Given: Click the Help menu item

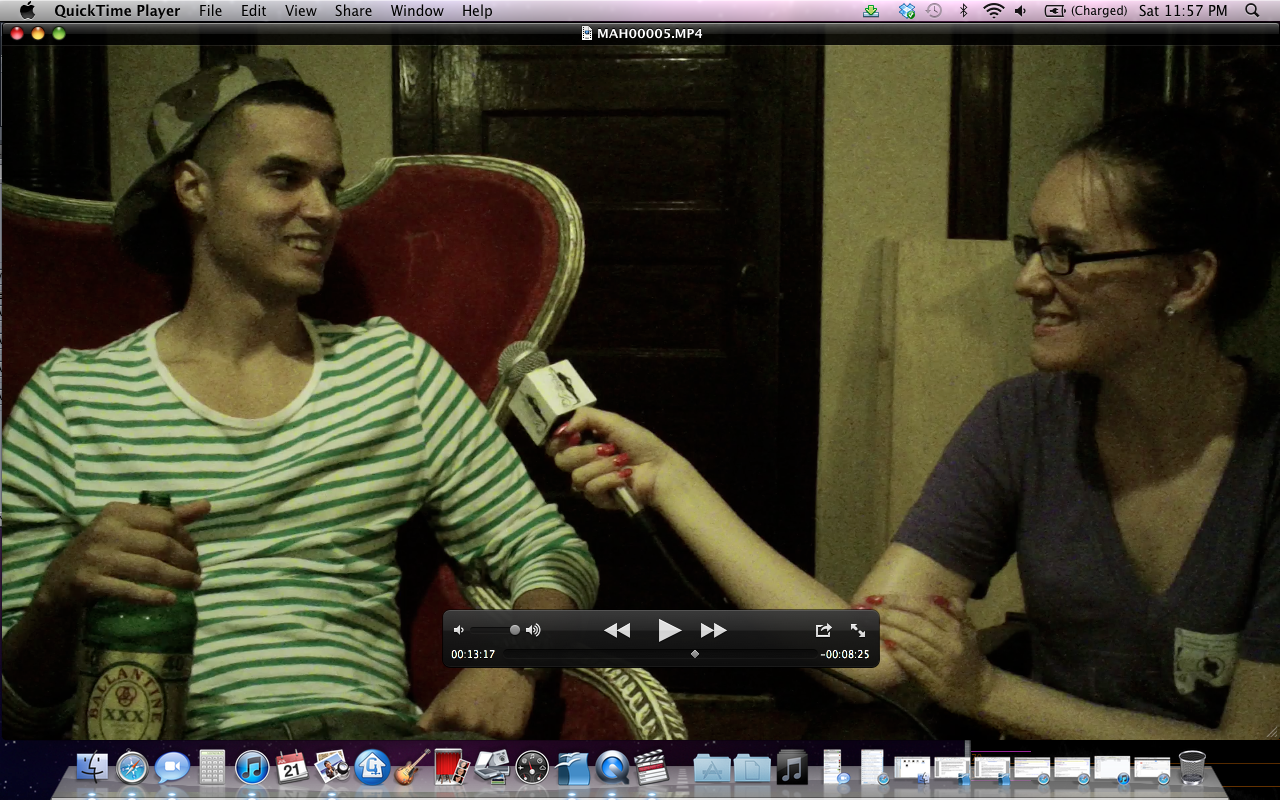Looking at the screenshot, I should click(477, 11).
